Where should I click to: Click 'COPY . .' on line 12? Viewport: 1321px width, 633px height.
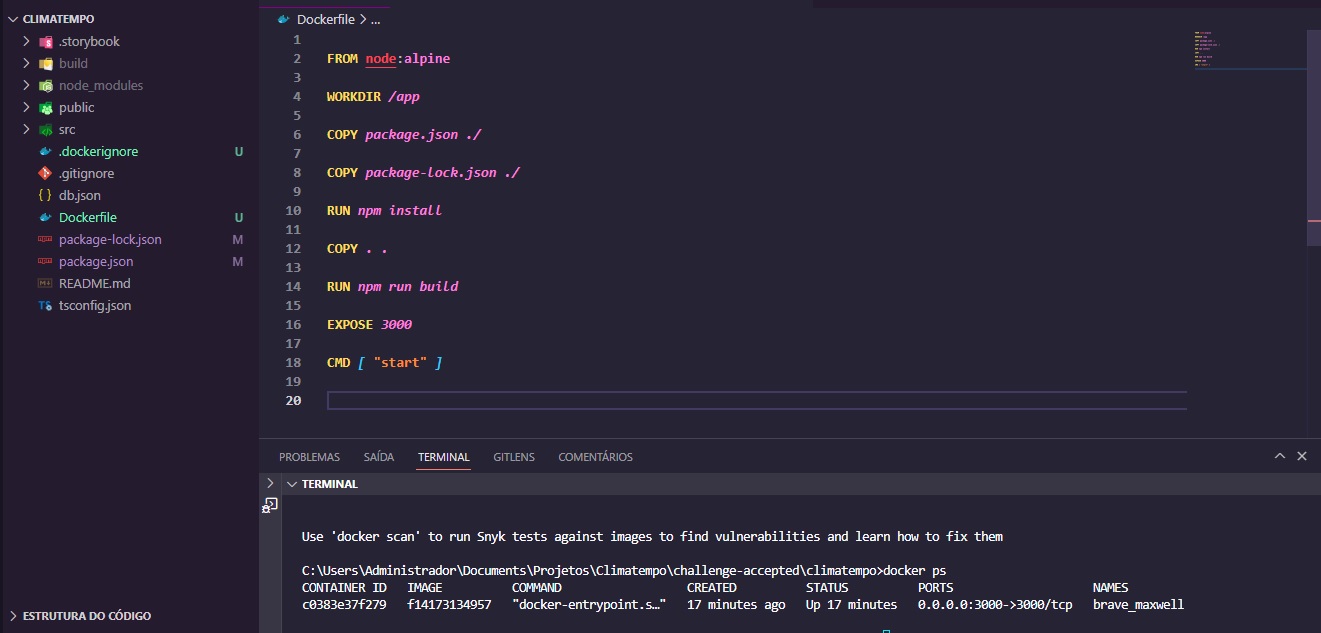pyautogui.click(x=357, y=249)
